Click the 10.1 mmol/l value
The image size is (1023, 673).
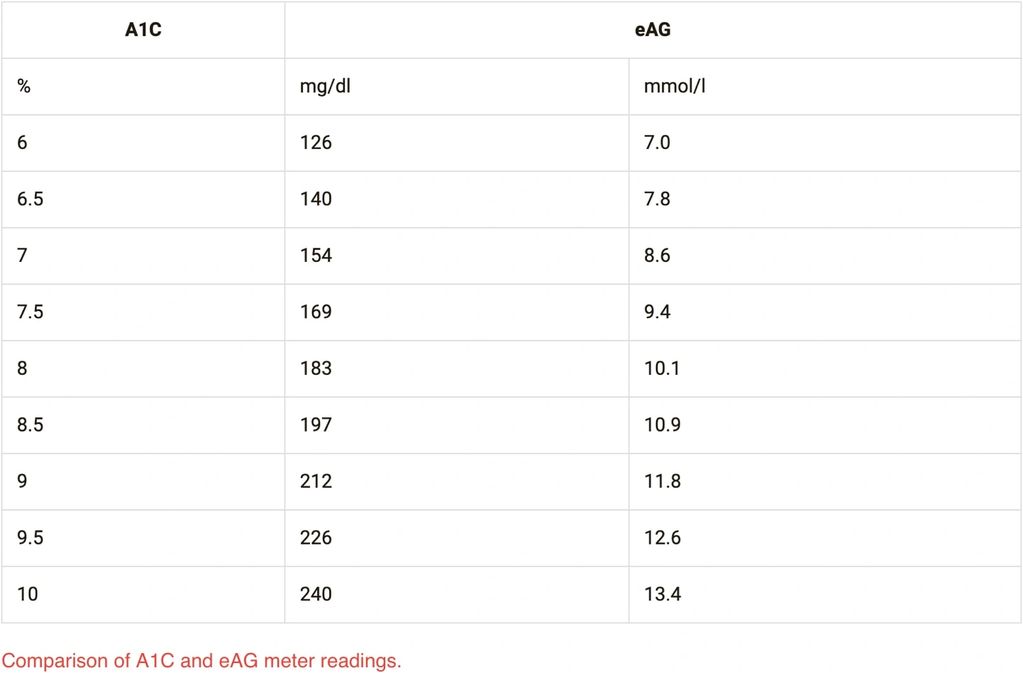coord(662,368)
